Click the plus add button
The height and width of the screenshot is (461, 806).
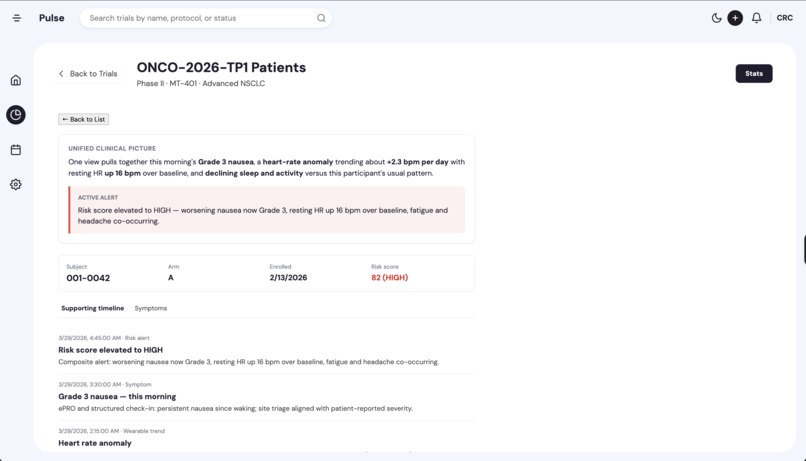click(735, 18)
